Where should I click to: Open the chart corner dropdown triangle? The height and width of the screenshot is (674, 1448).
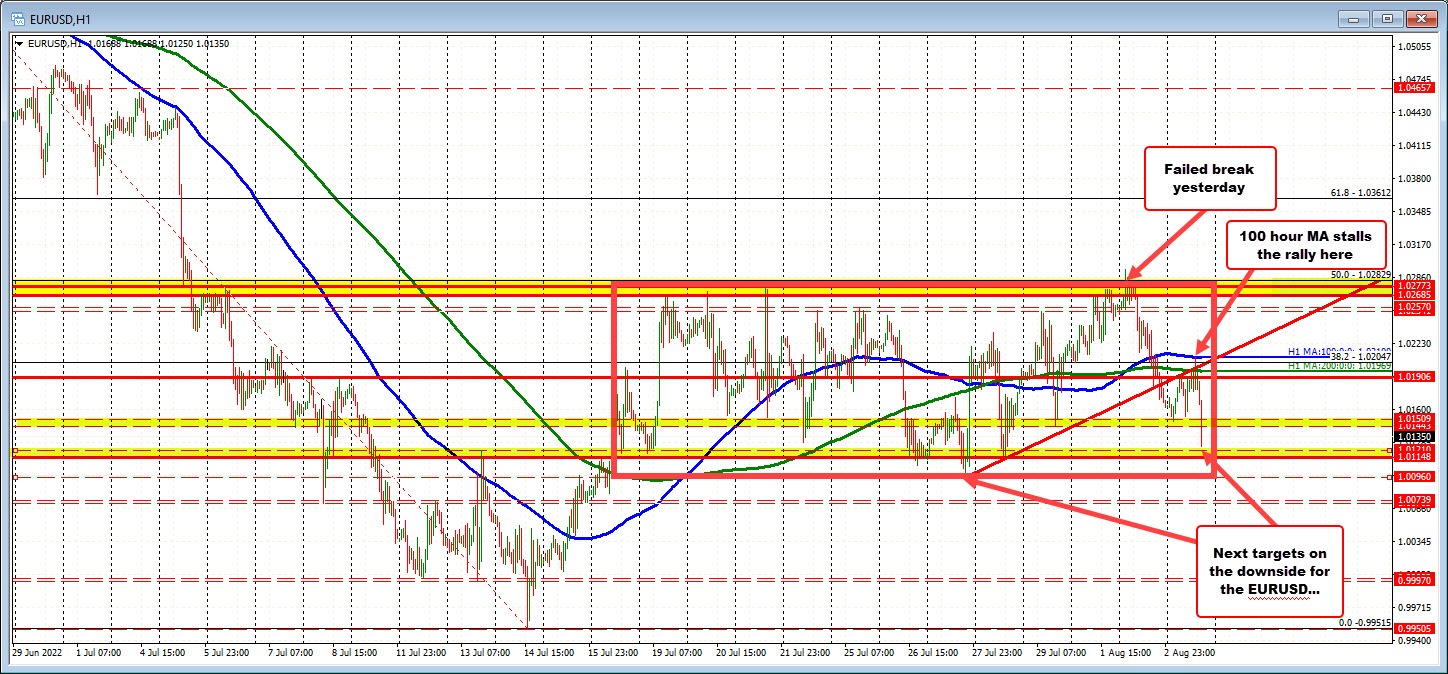click(x=19, y=43)
